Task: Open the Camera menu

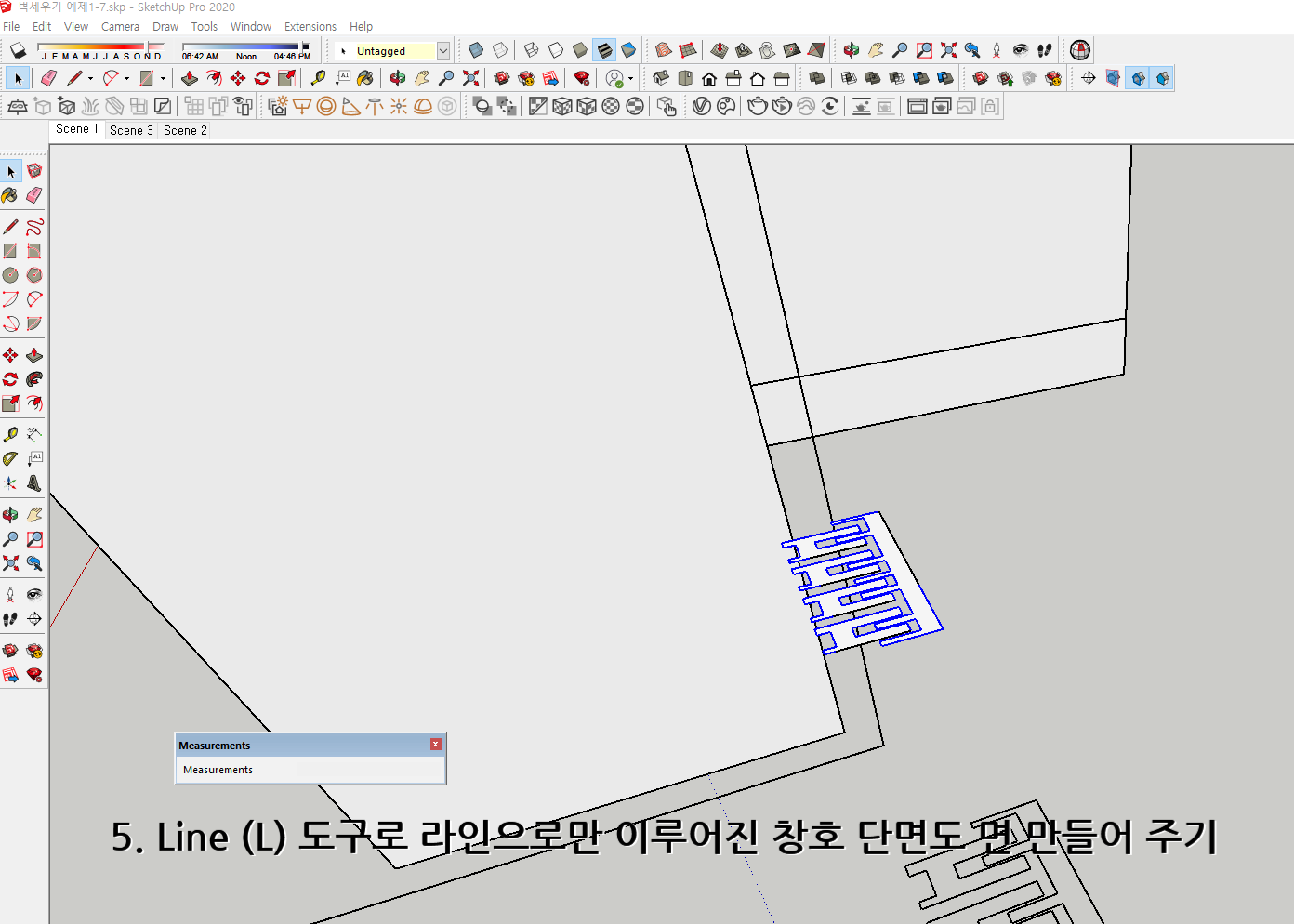Action: [120, 26]
